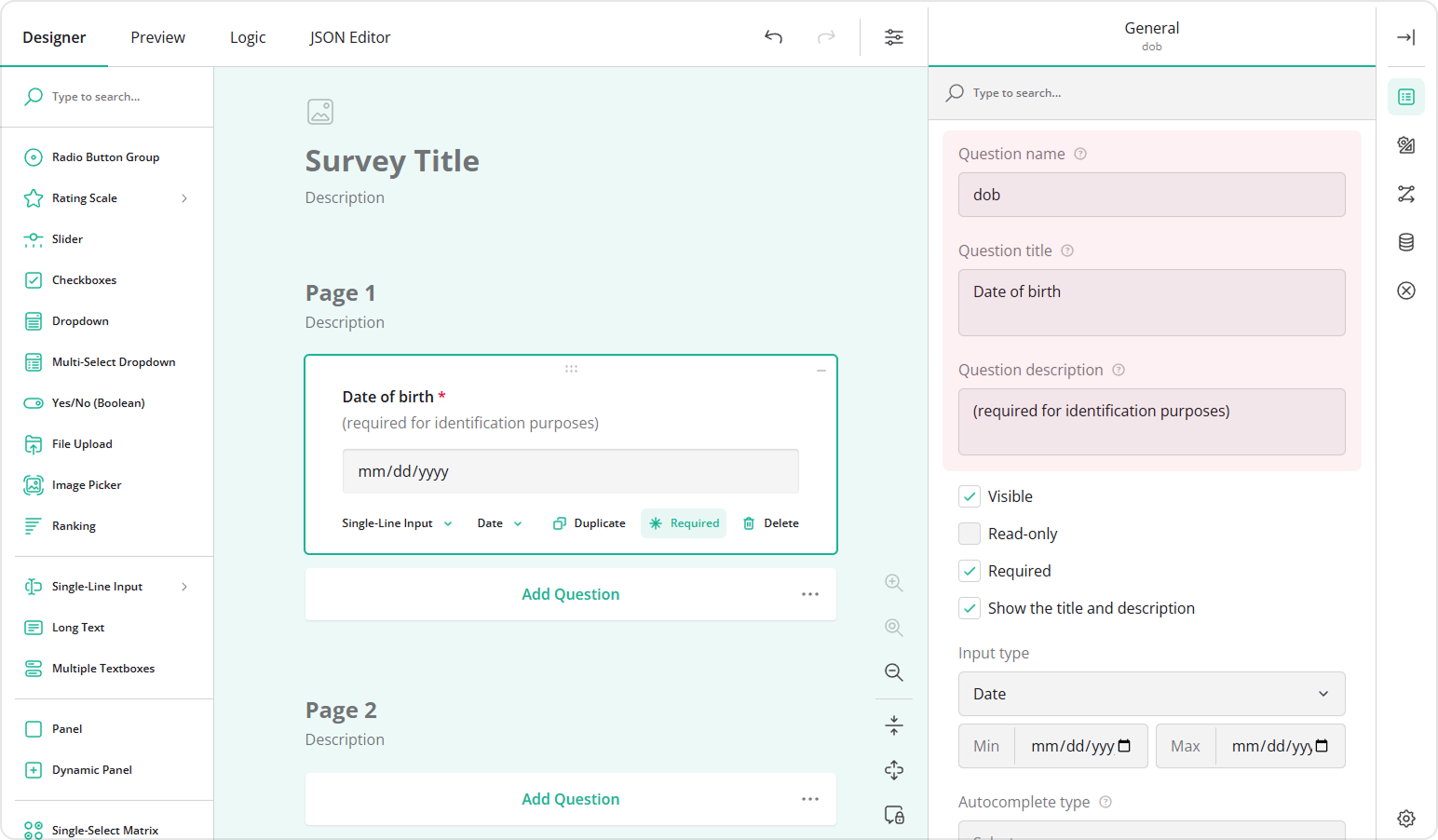Open the Logic panel in the property sidebar
Screen dimensions: 1438x840
1406,193
